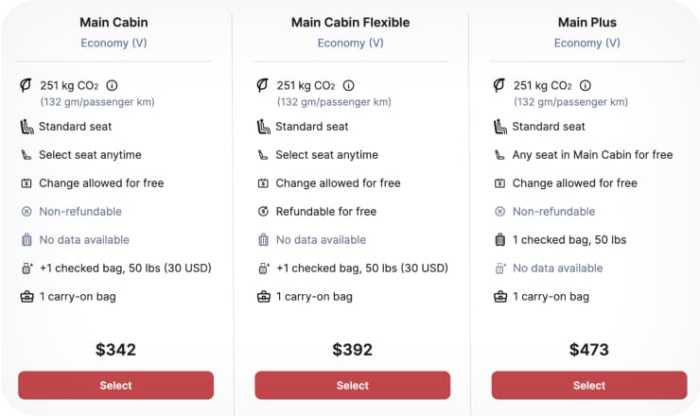
Task: Click CO2 info icon in Main Cabin Flexible
Action: click(349, 86)
